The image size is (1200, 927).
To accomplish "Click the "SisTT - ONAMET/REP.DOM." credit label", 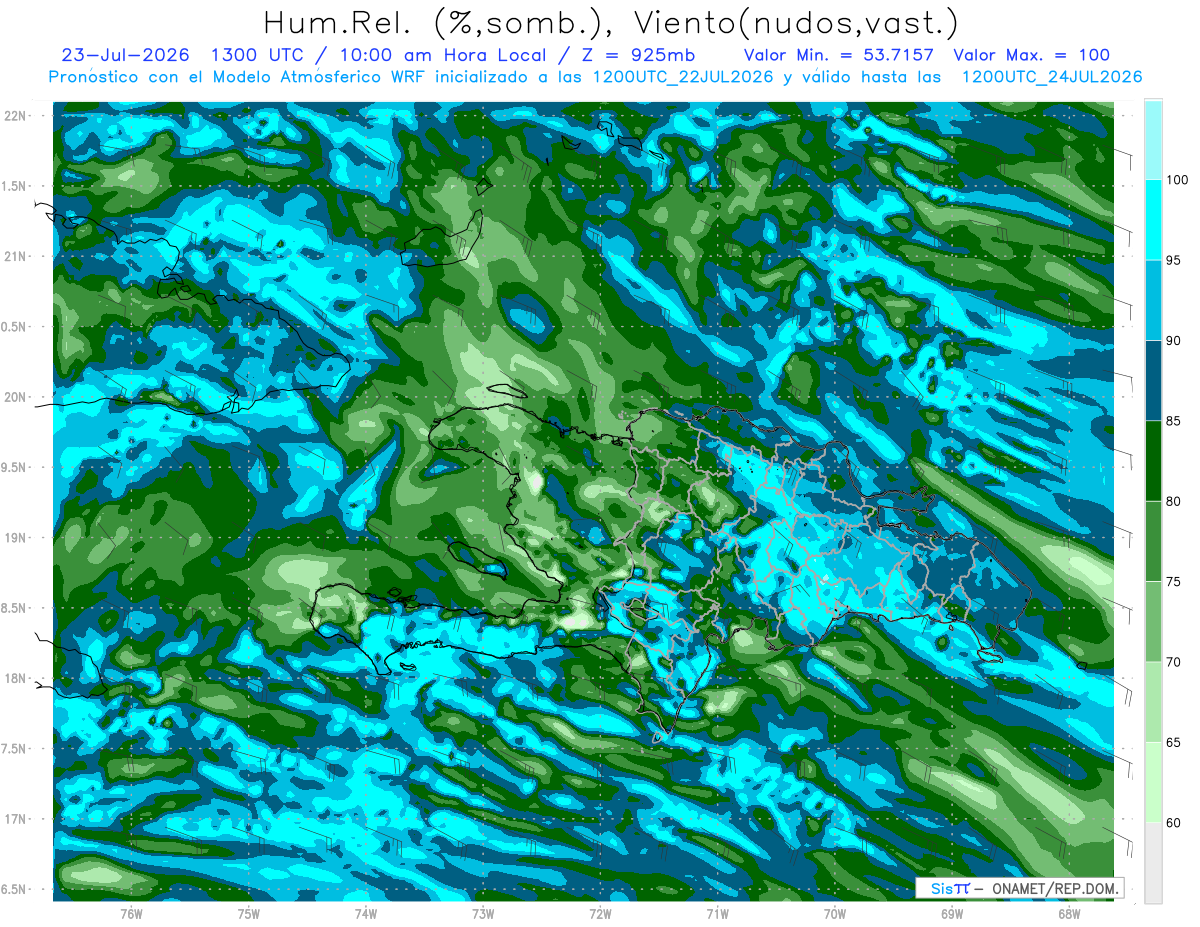I will 1020,888.
